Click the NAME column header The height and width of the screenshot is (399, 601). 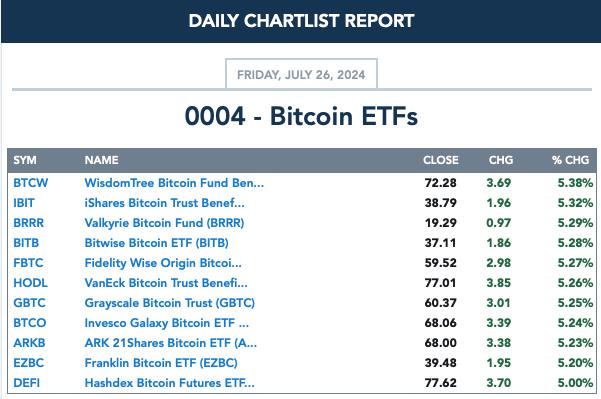(102, 160)
